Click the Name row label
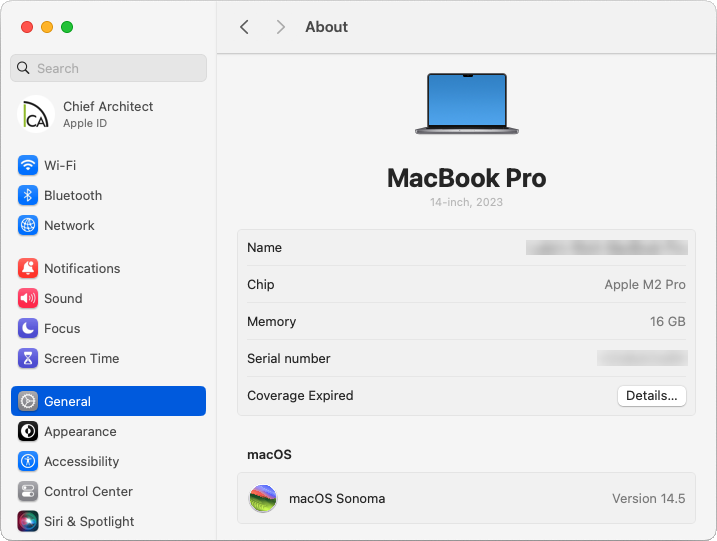717x541 pixels. (x=264, y=247)
